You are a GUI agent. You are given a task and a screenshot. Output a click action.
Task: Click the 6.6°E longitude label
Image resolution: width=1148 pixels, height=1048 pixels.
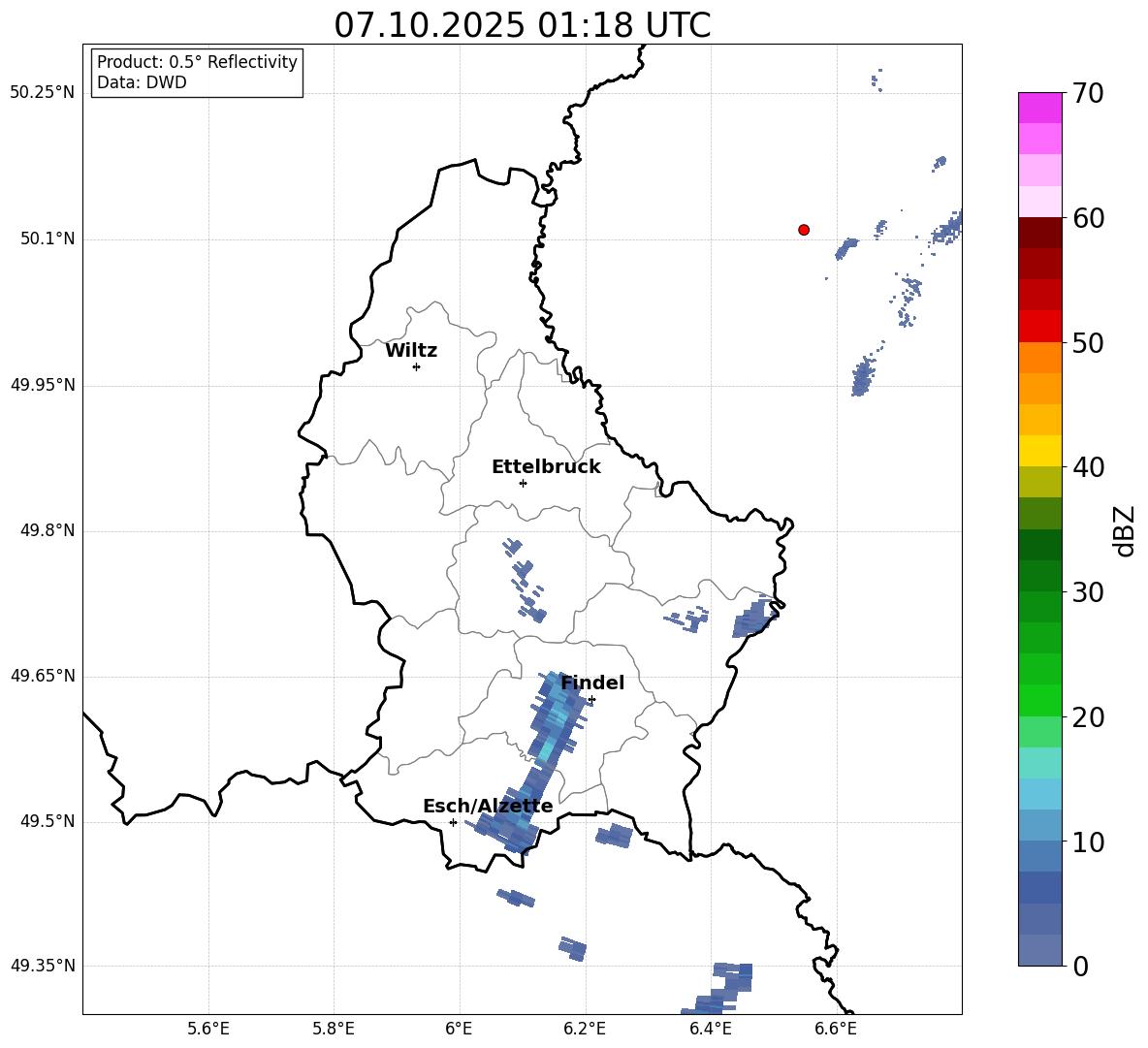(x=836, y=1029)
